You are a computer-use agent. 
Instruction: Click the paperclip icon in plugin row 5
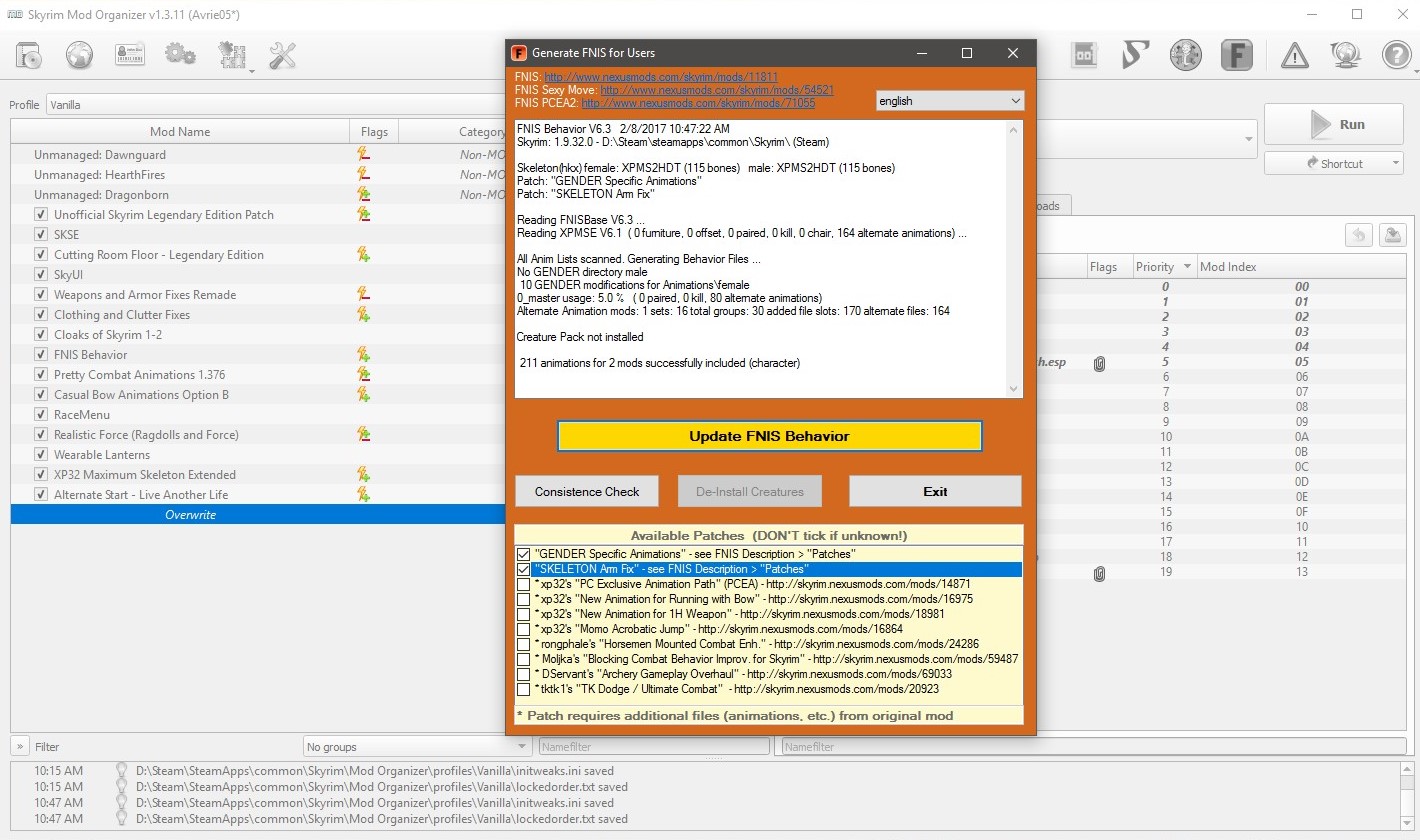pos(1100,363)
